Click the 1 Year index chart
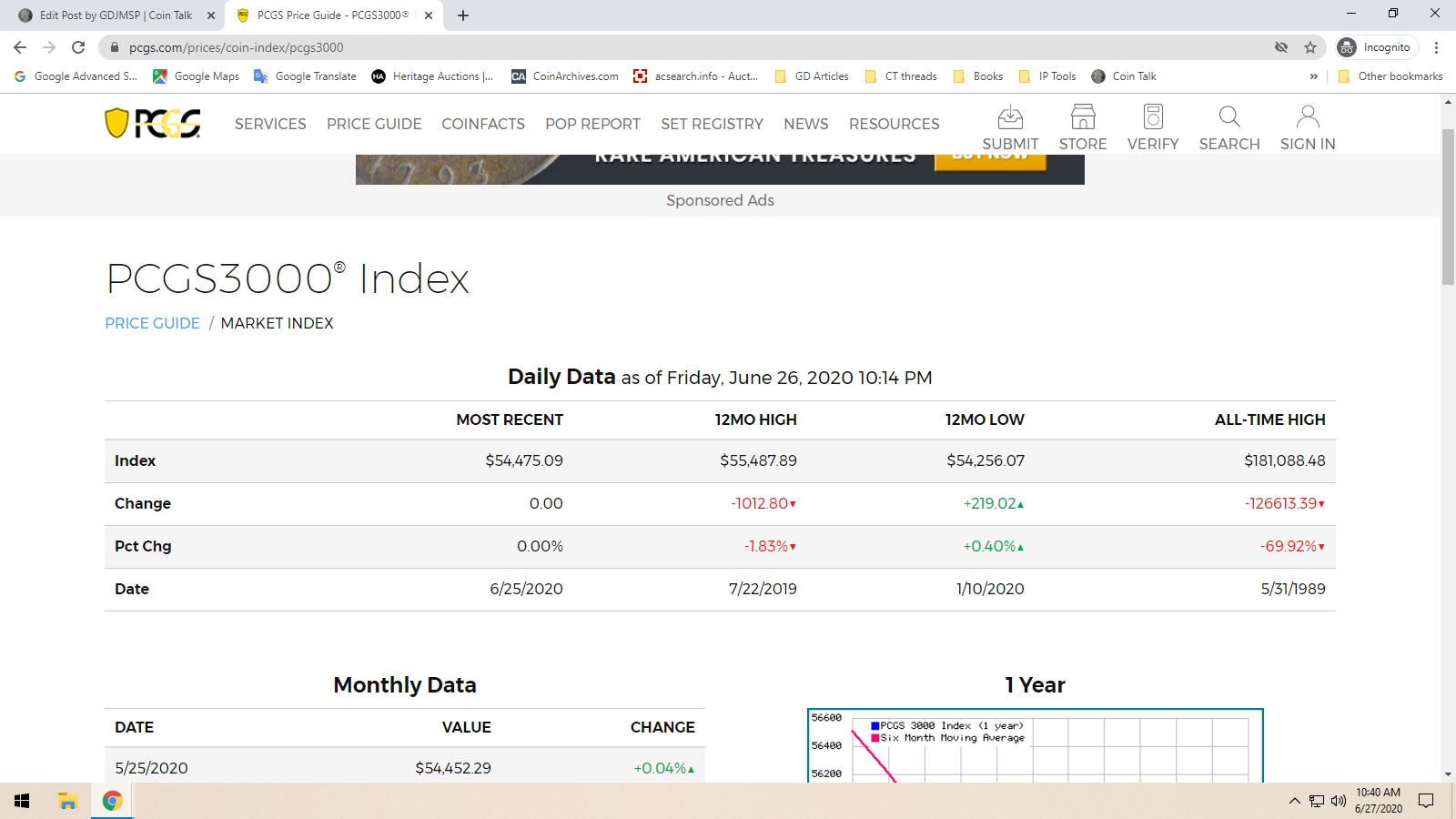This screenshot has height=819, width=1456. pyautogui.click(x=1036, y=745)
